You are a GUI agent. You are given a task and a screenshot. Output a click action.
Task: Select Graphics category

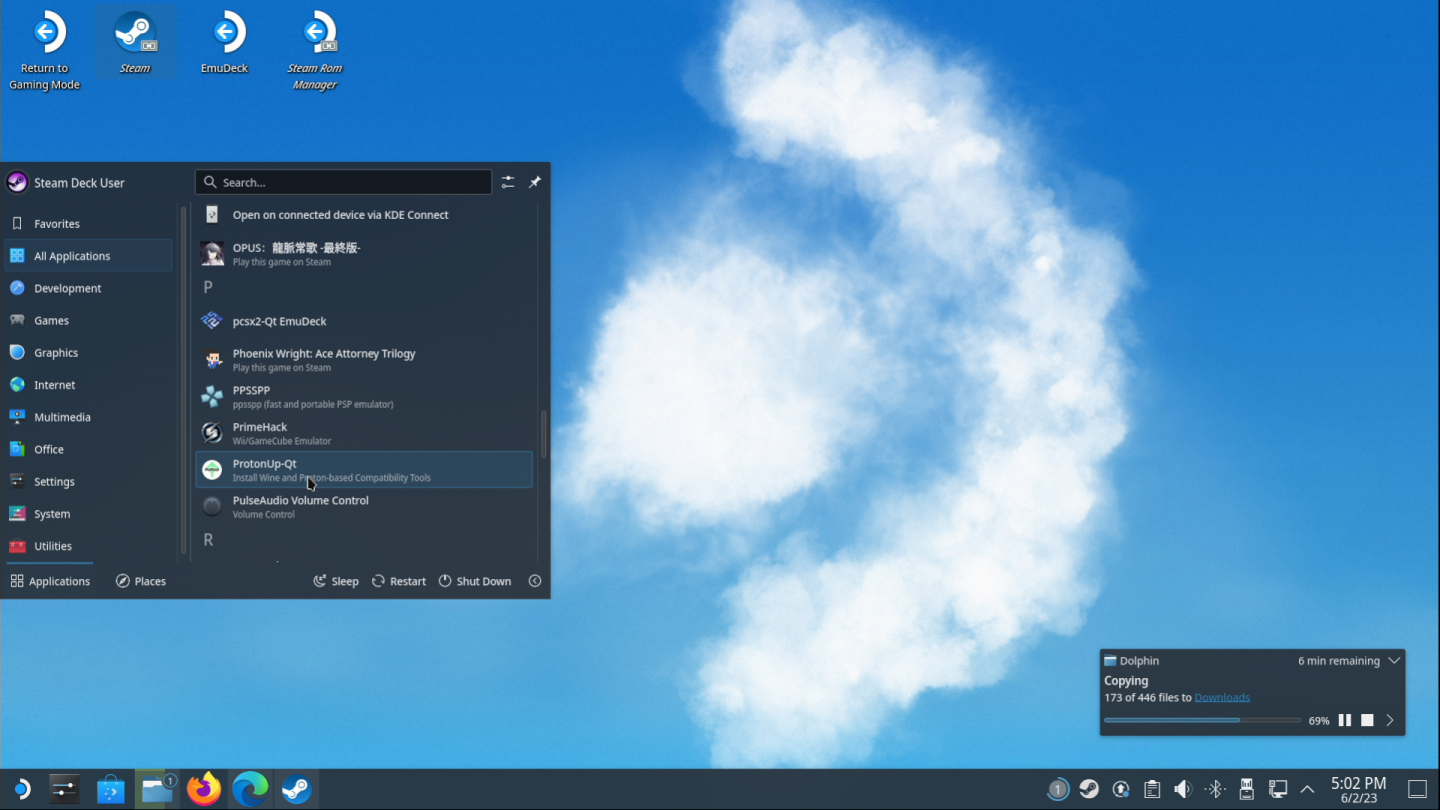88,353
